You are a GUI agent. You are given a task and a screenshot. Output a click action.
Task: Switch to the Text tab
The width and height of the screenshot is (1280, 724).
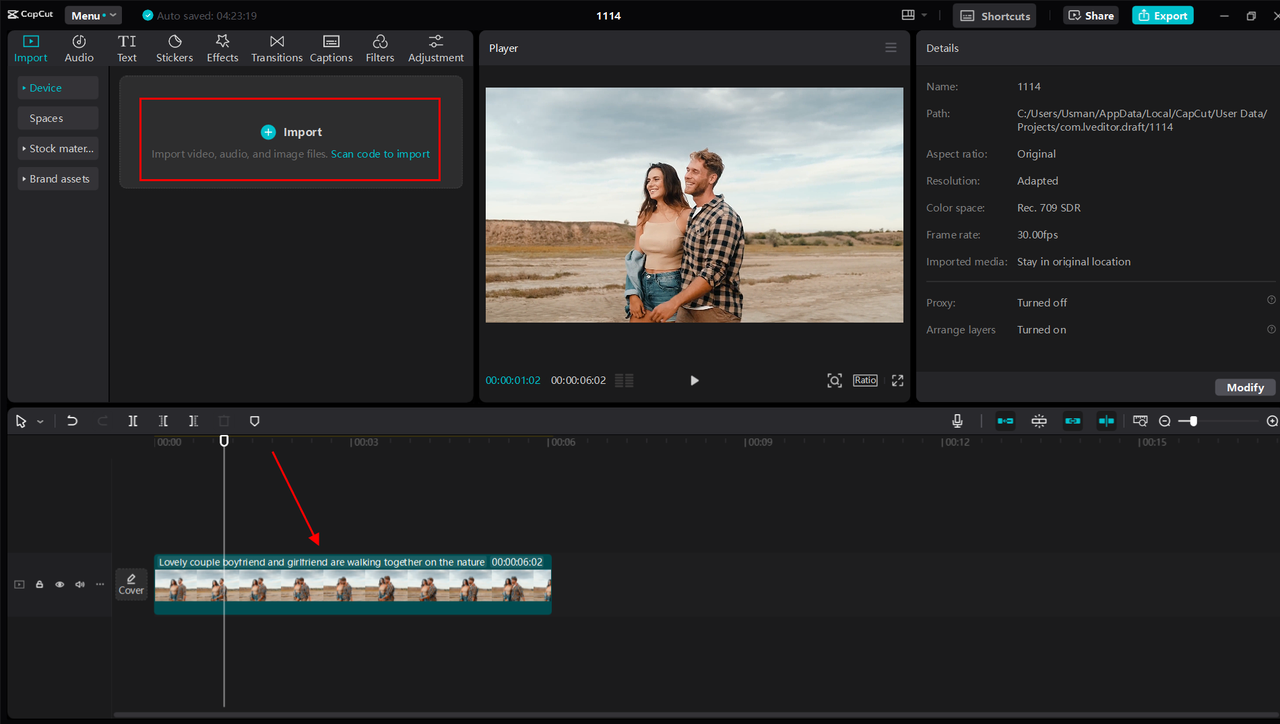click(127, 46)
